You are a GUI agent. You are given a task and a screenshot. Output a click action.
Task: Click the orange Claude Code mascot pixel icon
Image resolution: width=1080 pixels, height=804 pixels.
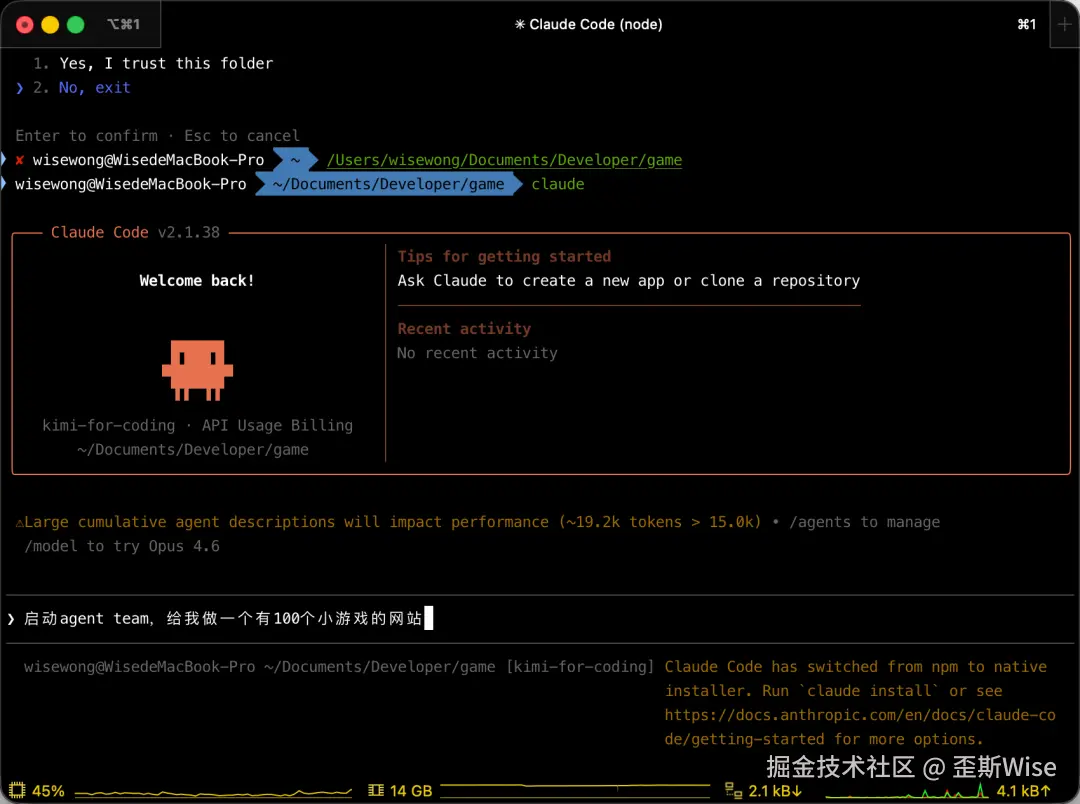197,370
